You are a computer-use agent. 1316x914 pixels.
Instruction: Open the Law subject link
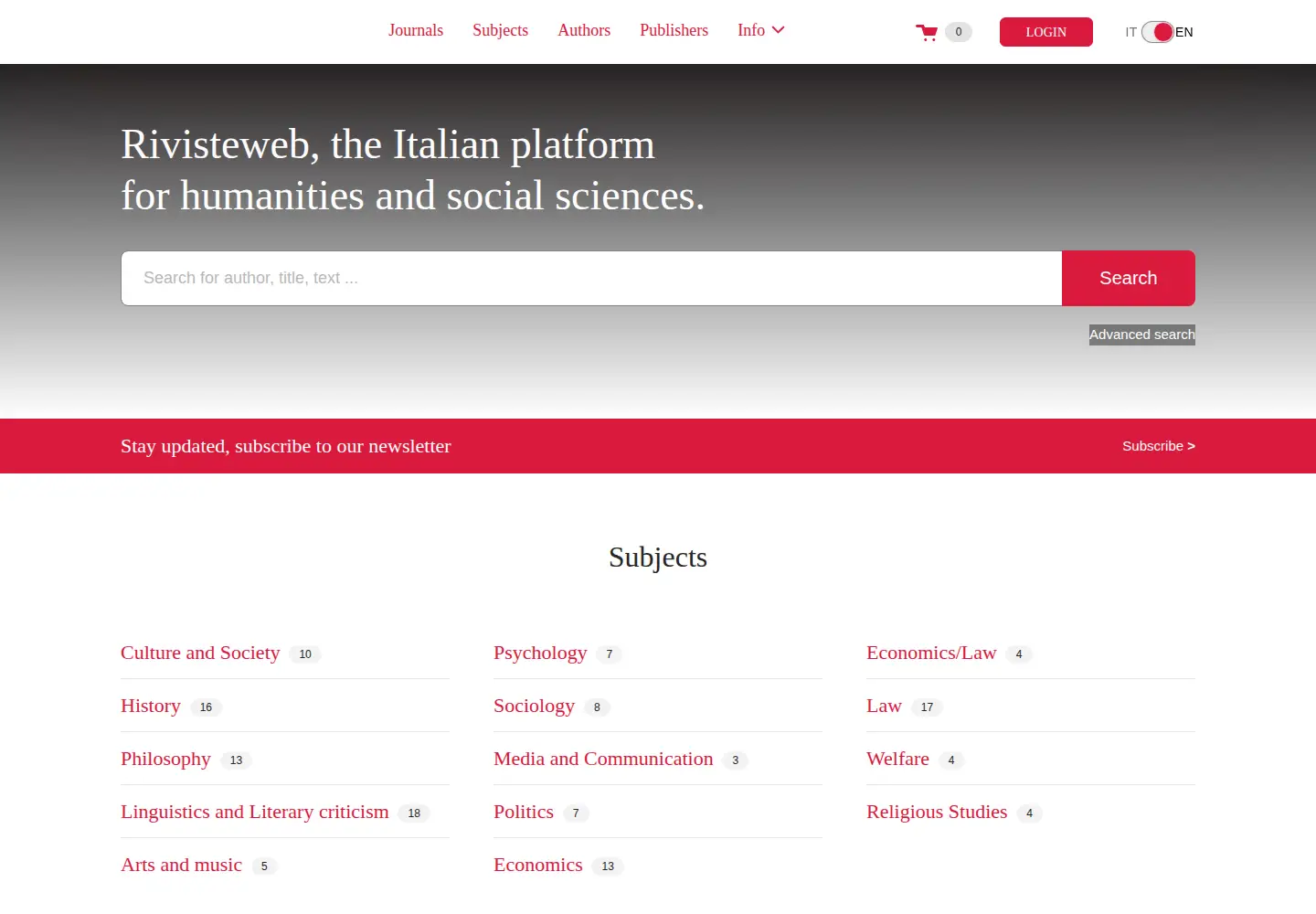pyautogui.click(x=884, y=706)
